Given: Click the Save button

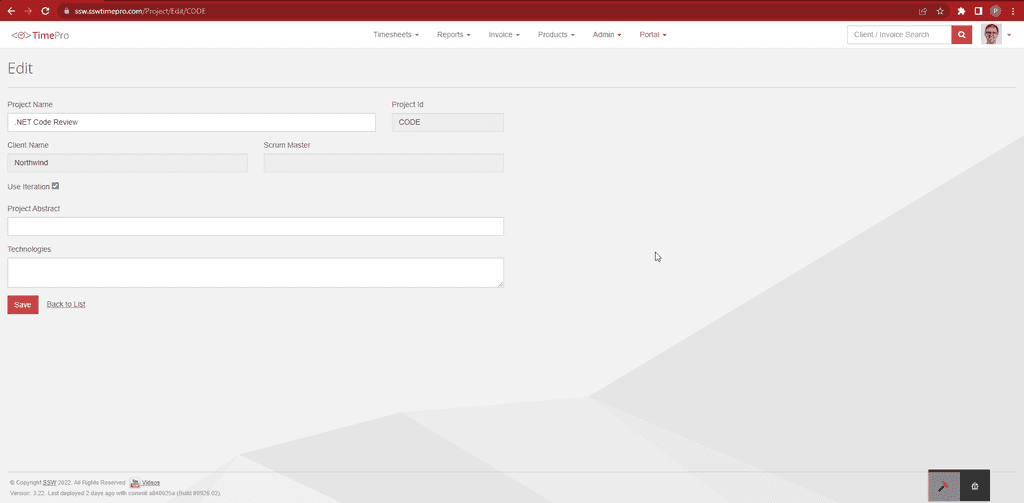Looking at the screenshot, I should (x=22, y=305).
